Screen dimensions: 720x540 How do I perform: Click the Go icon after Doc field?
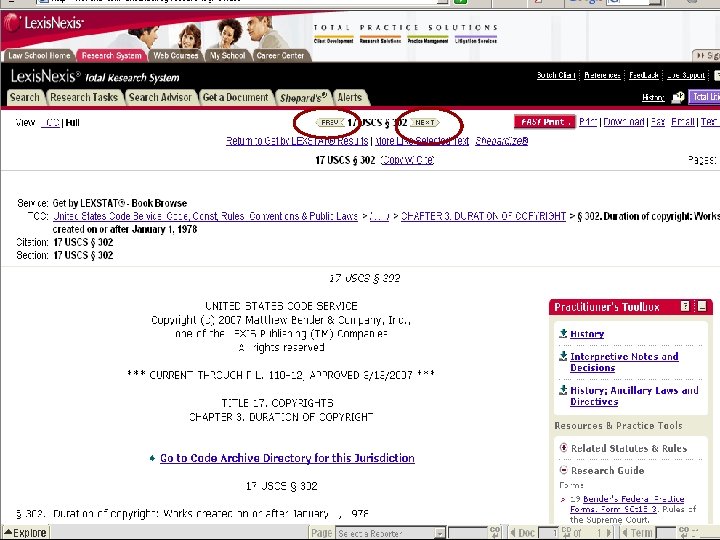coord(566,533)
